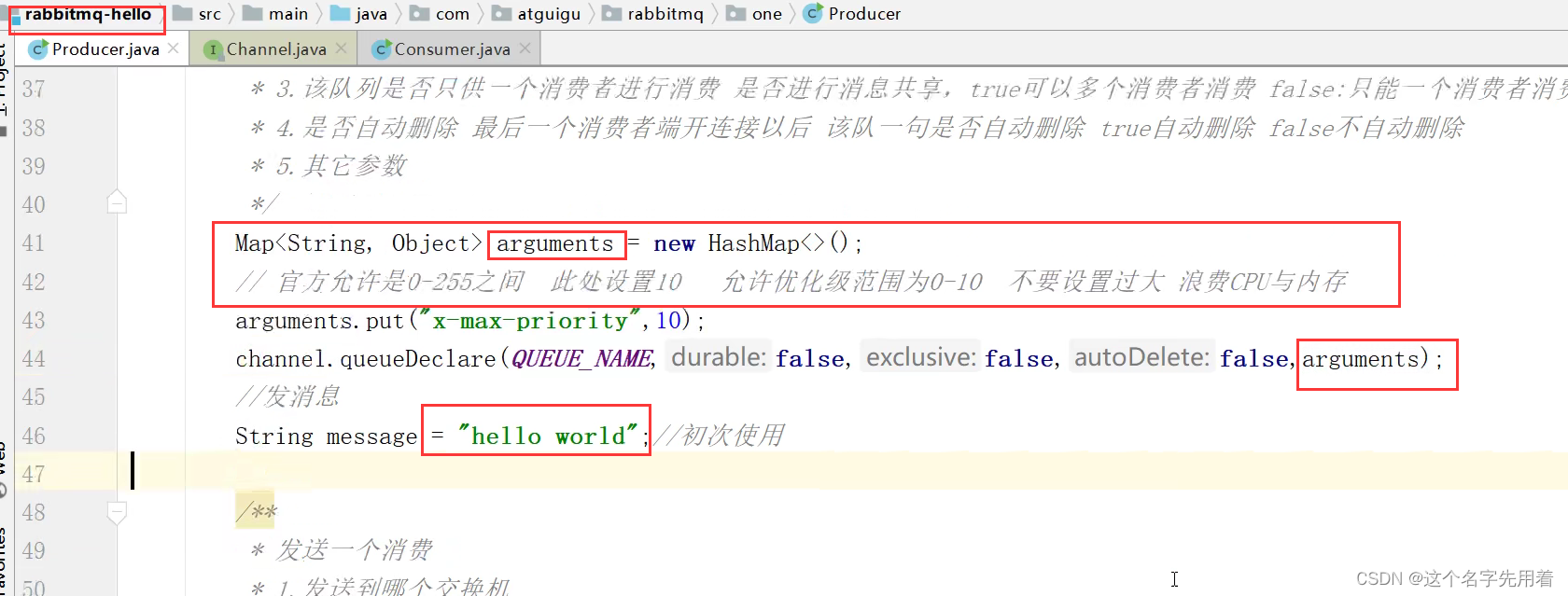The image size is (1568, 596).
Task: Click the /** Javadoc opener on line 48
Action: pyautogui.click(x=256, y=512)
